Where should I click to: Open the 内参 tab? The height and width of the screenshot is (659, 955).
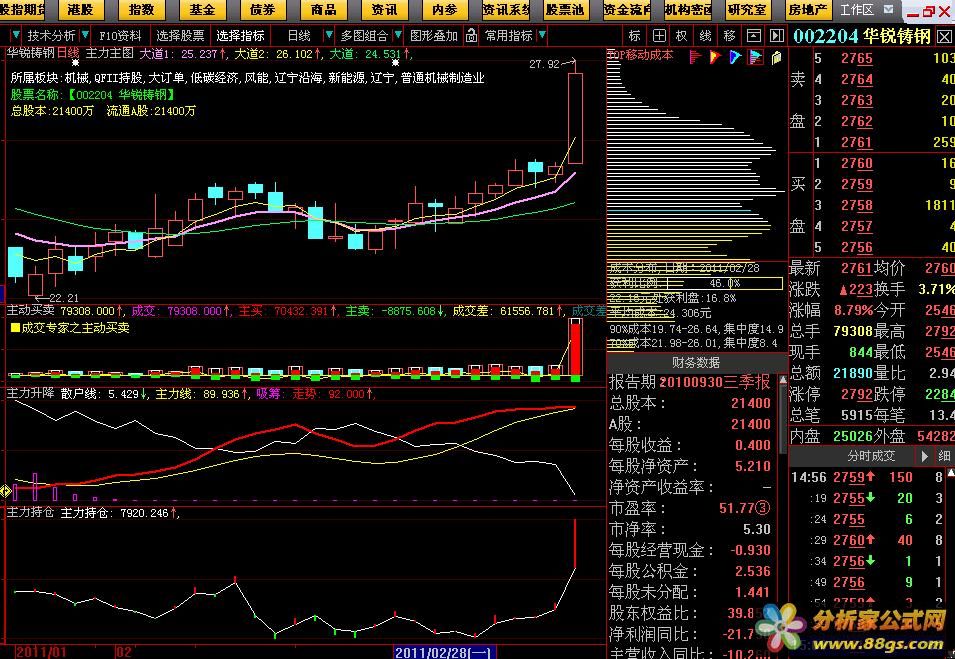coord(445,10)
